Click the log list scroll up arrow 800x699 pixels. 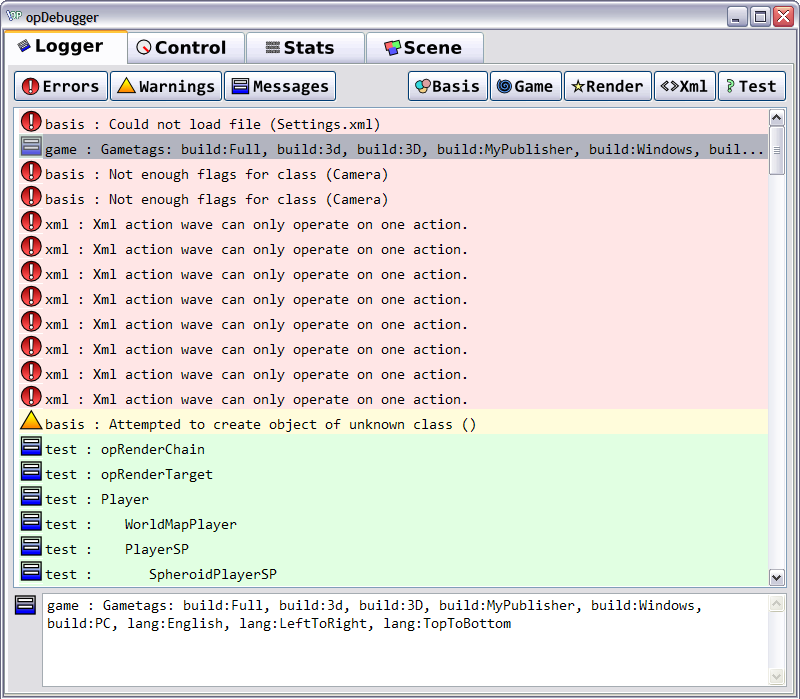click(777, 118)
